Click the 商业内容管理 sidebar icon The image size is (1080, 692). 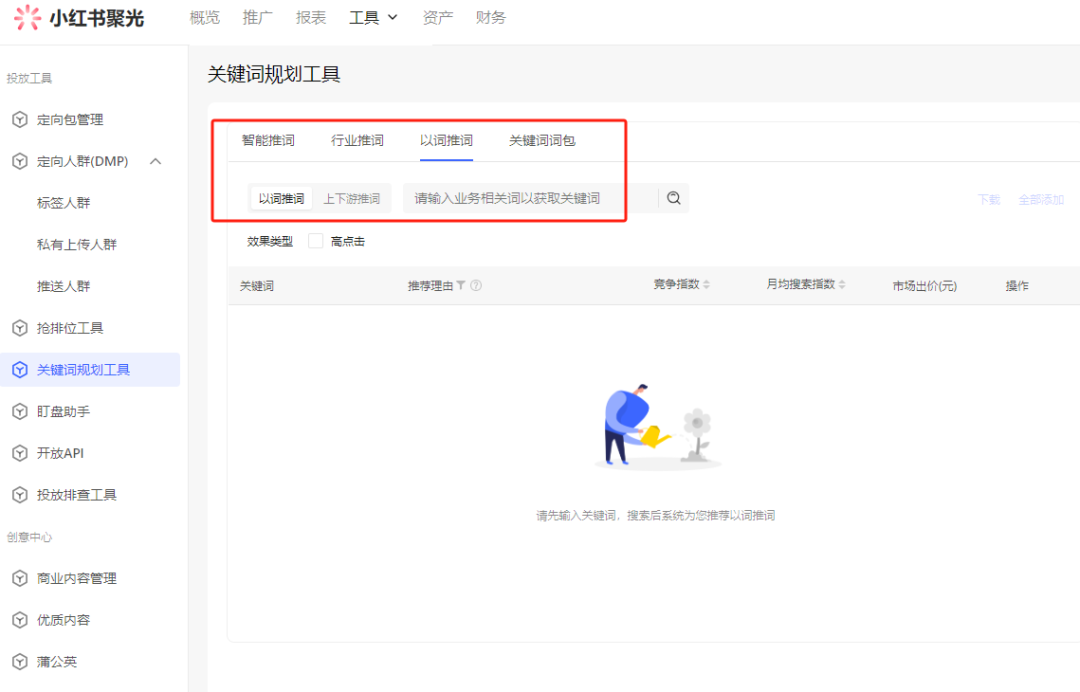pos(21,578)
